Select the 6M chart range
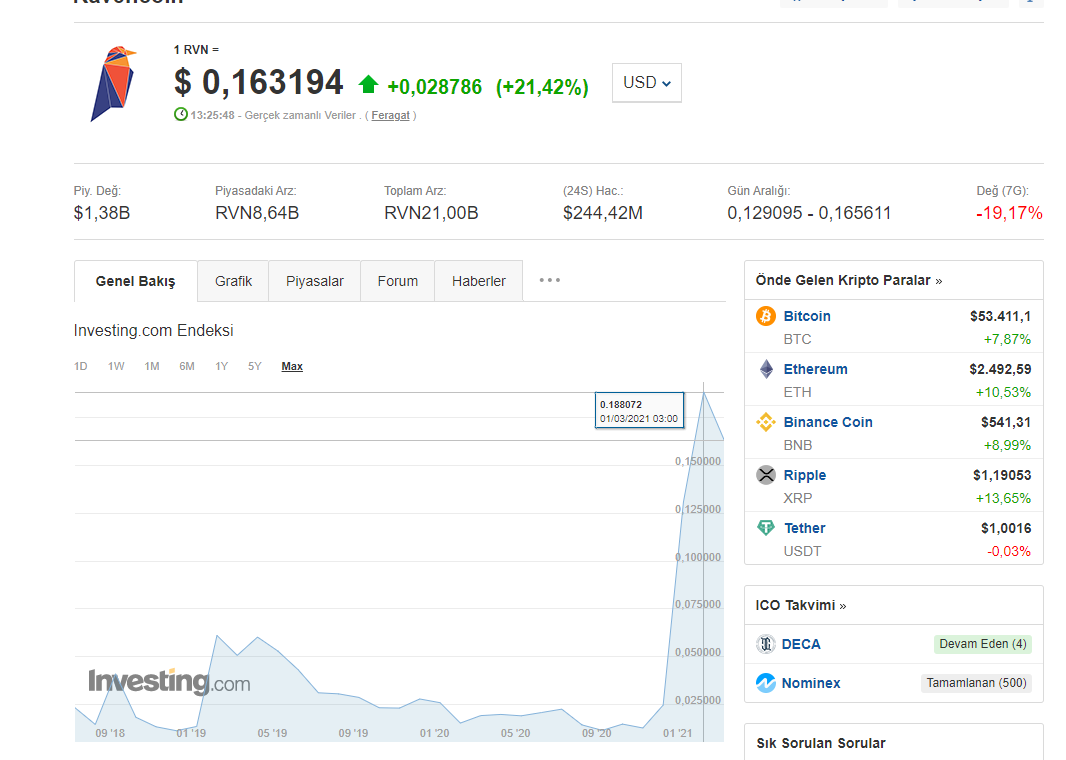 (x=187, y=366)
